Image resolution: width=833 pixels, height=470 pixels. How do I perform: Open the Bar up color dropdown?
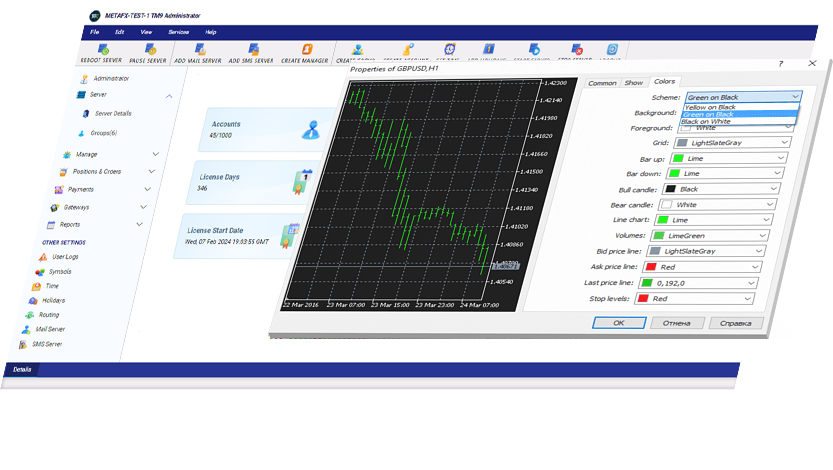728,158
